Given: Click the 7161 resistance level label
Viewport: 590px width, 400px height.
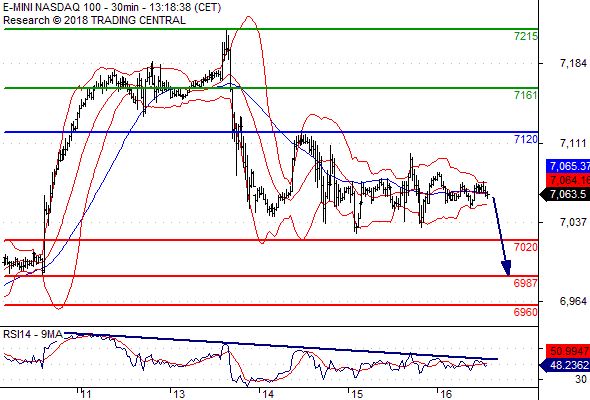Looking at the screenshot, I should (x=526, y=95).
